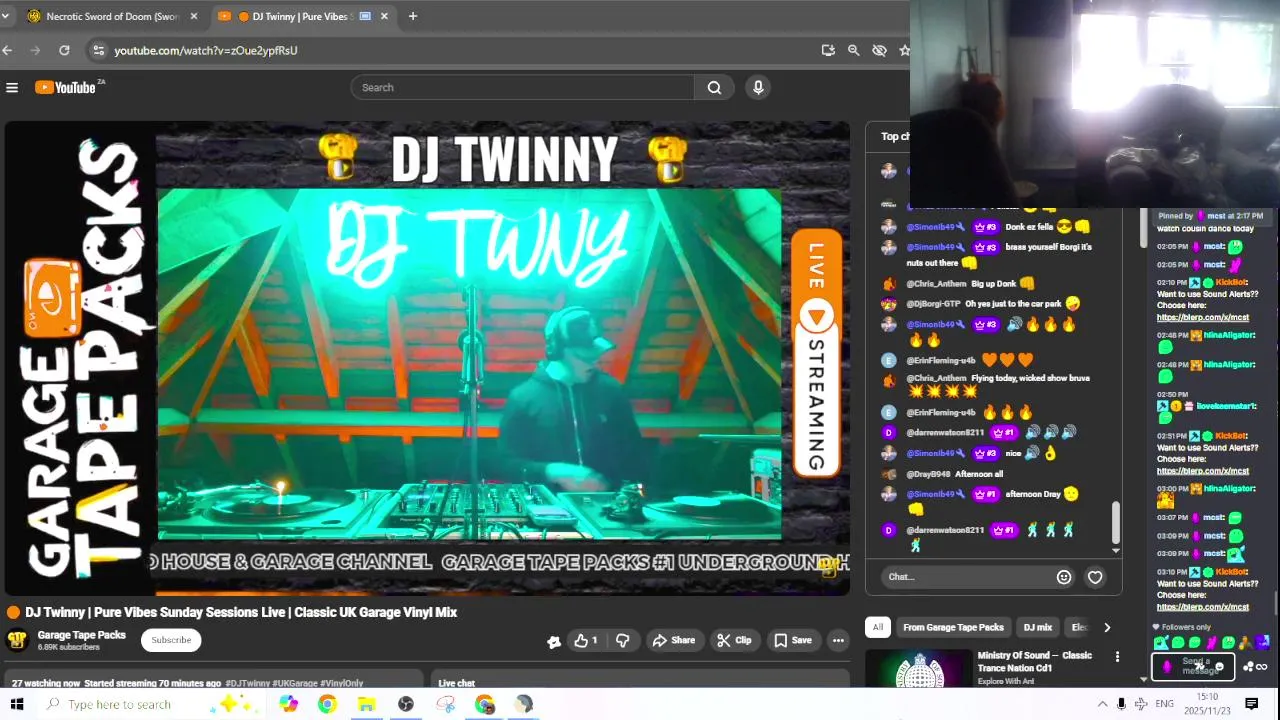Save the video to a playlist
The width and height of the screenshot is (1280, 720).
click(792, 640)
